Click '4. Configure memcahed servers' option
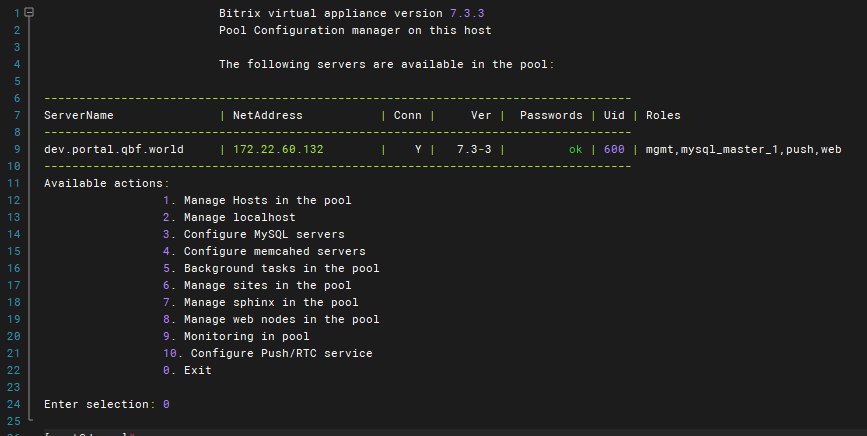867x436 pixels. [264, 251]
